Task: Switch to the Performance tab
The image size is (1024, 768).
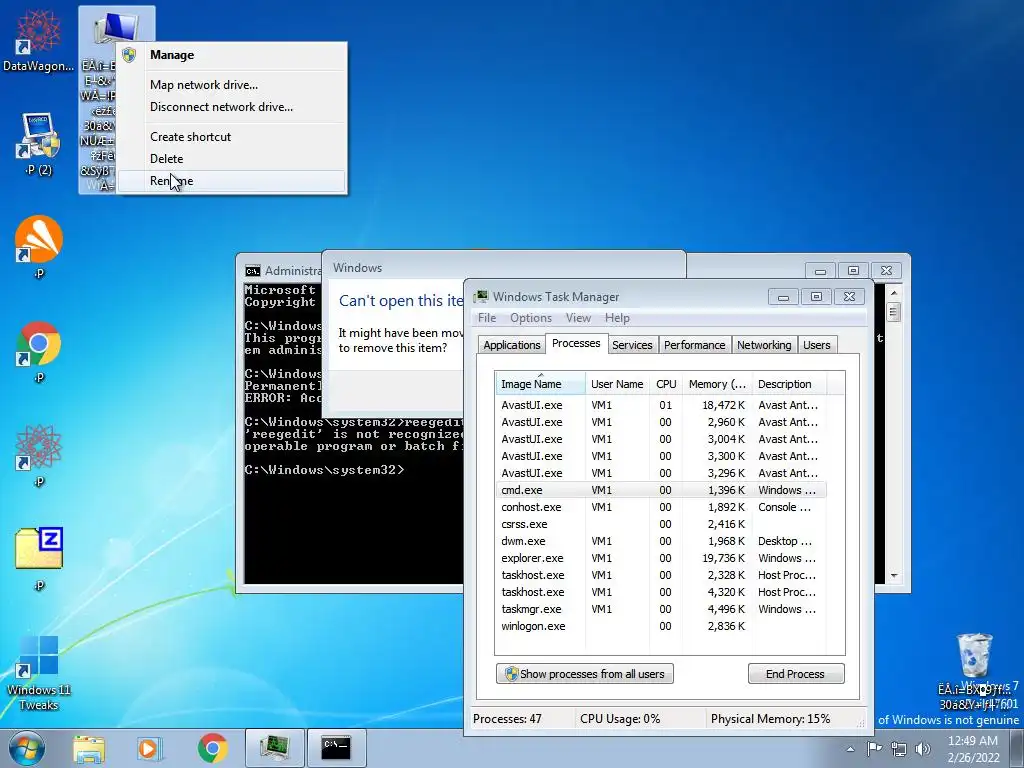Action: pos(694,345)
